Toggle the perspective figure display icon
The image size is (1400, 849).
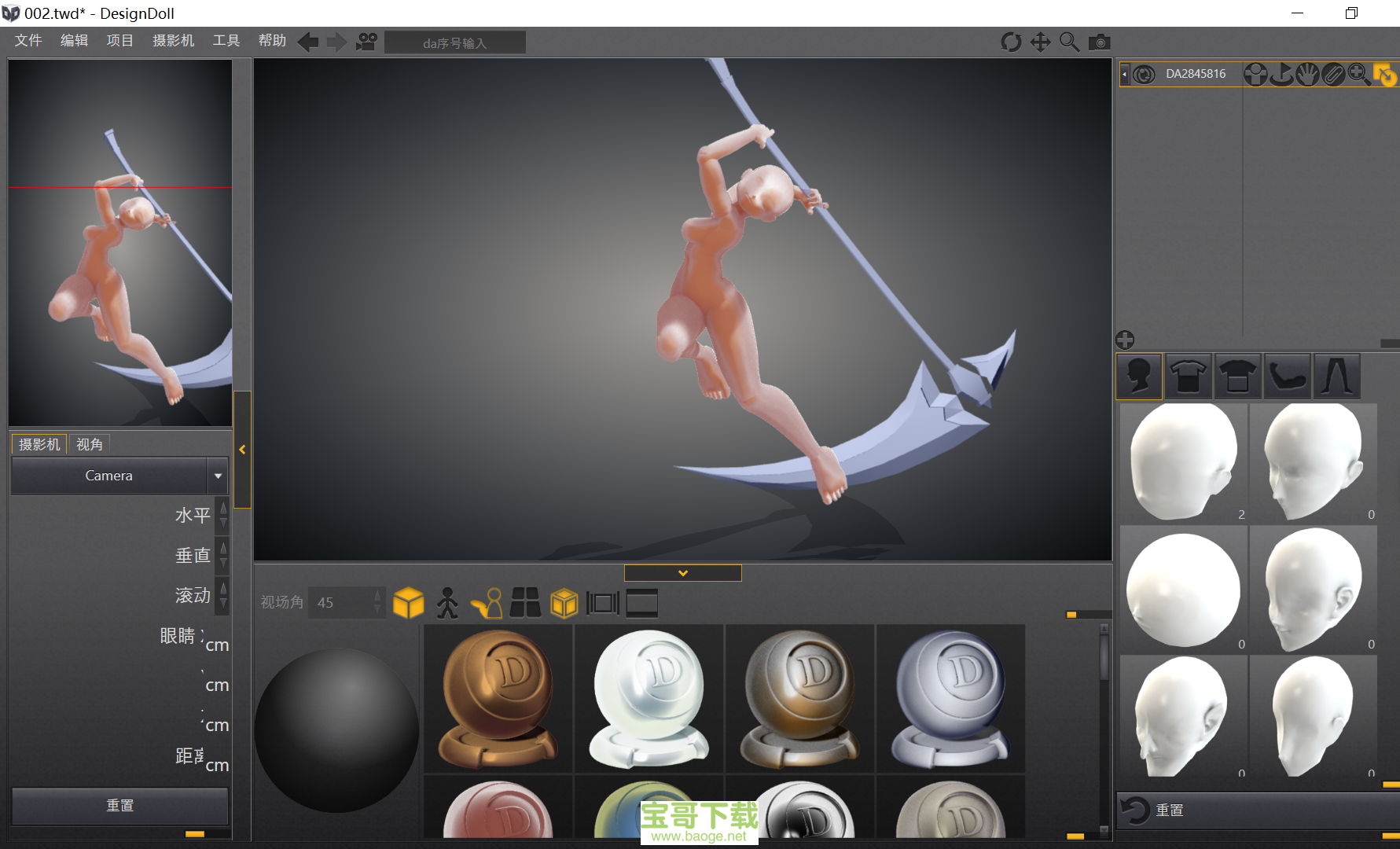pyautogui.click(x=487, y=603)
